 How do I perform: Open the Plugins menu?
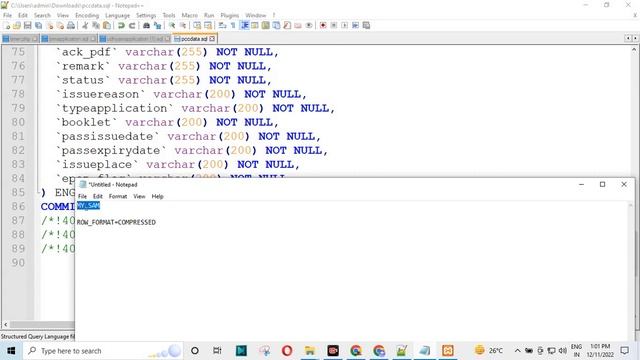point(229,15)
